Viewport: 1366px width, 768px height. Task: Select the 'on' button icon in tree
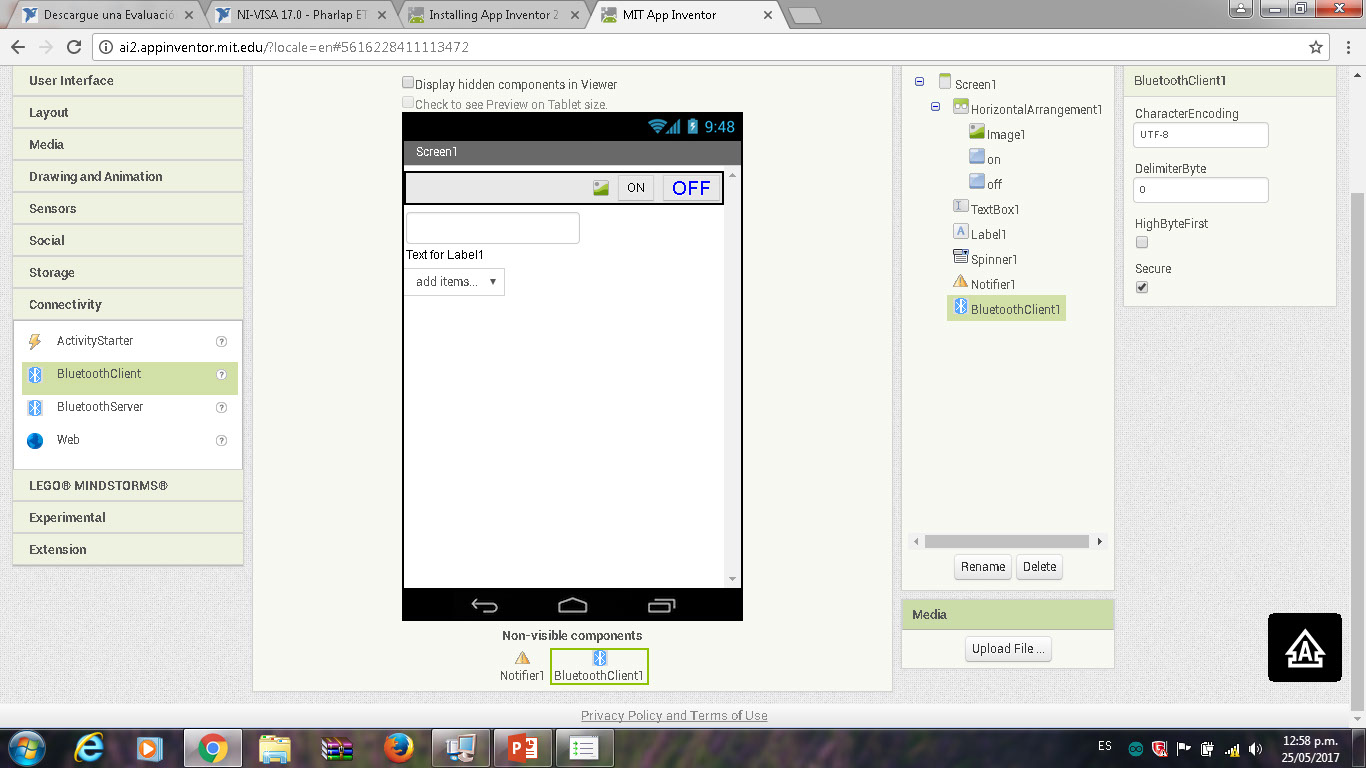977,157
